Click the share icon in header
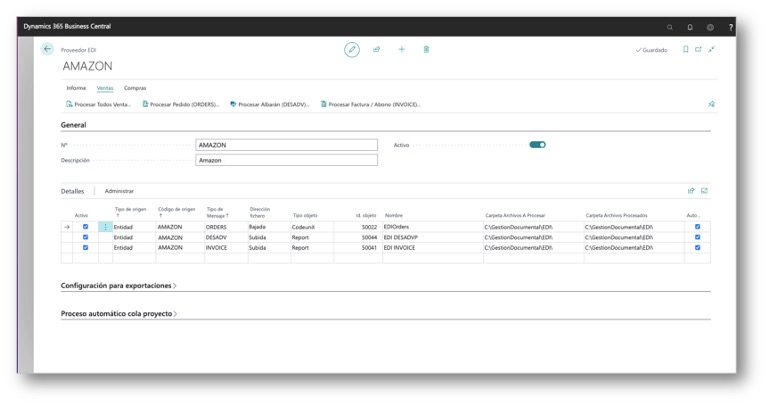768x405 pixels. pyautogui.click(x=377, y=49)
